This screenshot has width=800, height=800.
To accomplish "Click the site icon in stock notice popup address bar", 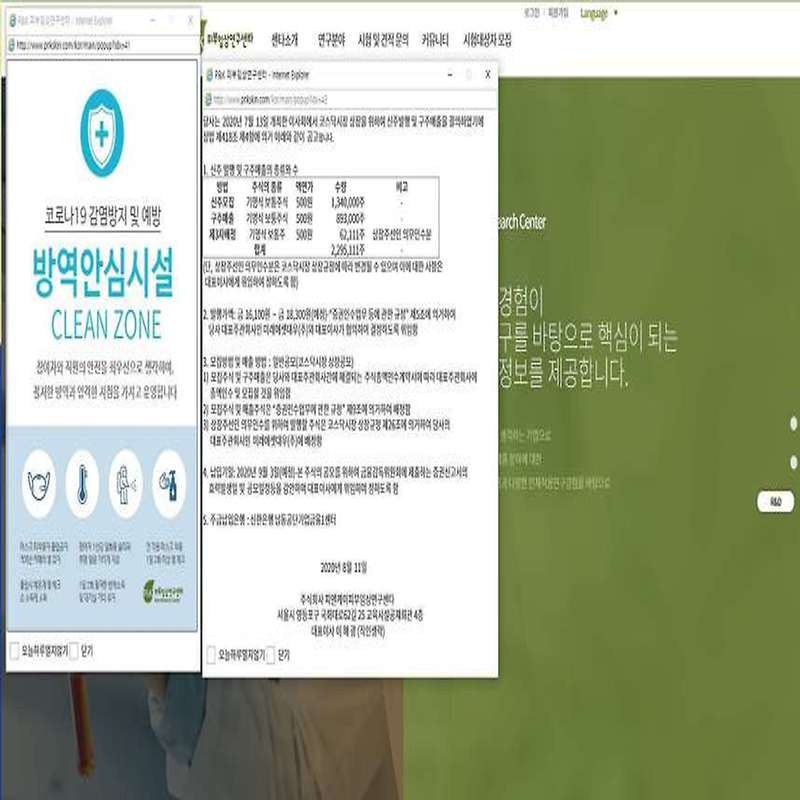I will (x=208, y=99).
